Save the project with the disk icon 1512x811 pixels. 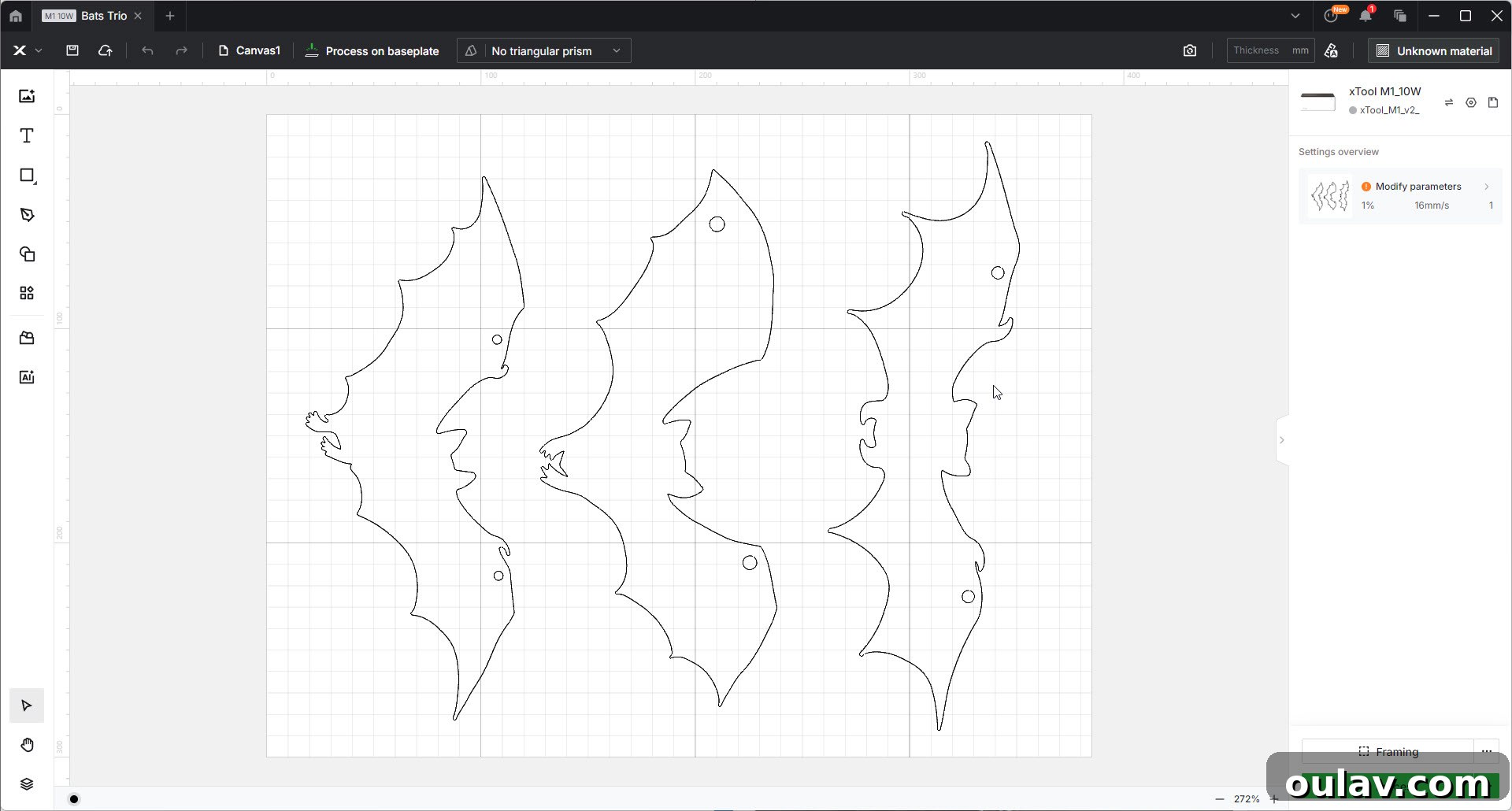(72, 50)
